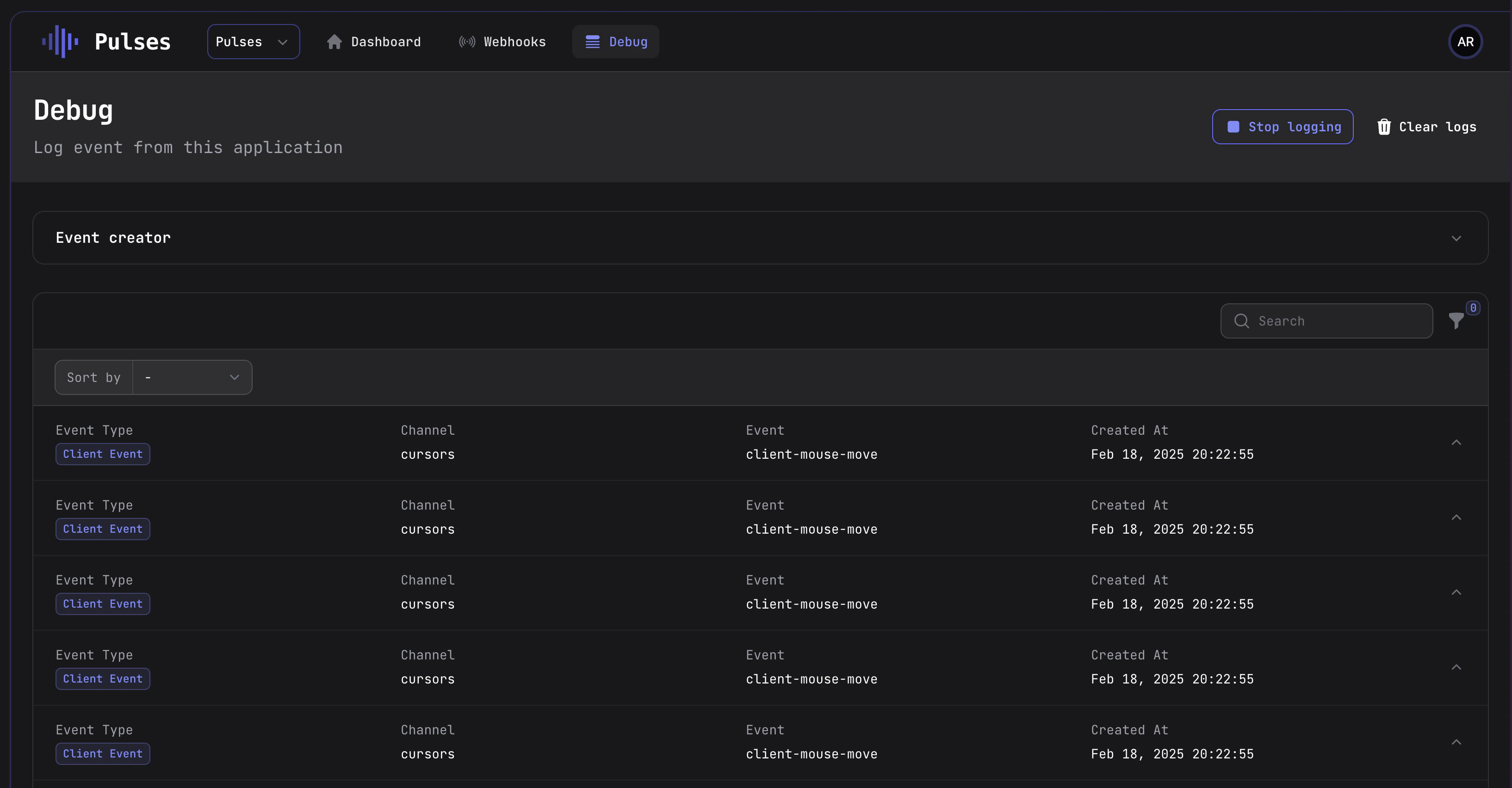Click the Client Event badge in third row
The height and width of the screenshot is (788, 1512).
coord(103,604)
